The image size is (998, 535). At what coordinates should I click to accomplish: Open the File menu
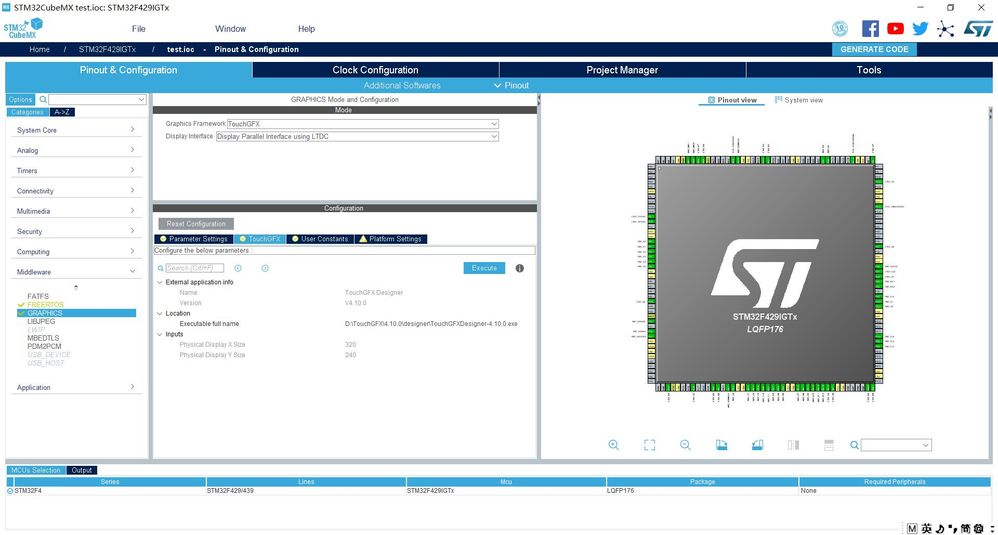(x=139, y=29)
